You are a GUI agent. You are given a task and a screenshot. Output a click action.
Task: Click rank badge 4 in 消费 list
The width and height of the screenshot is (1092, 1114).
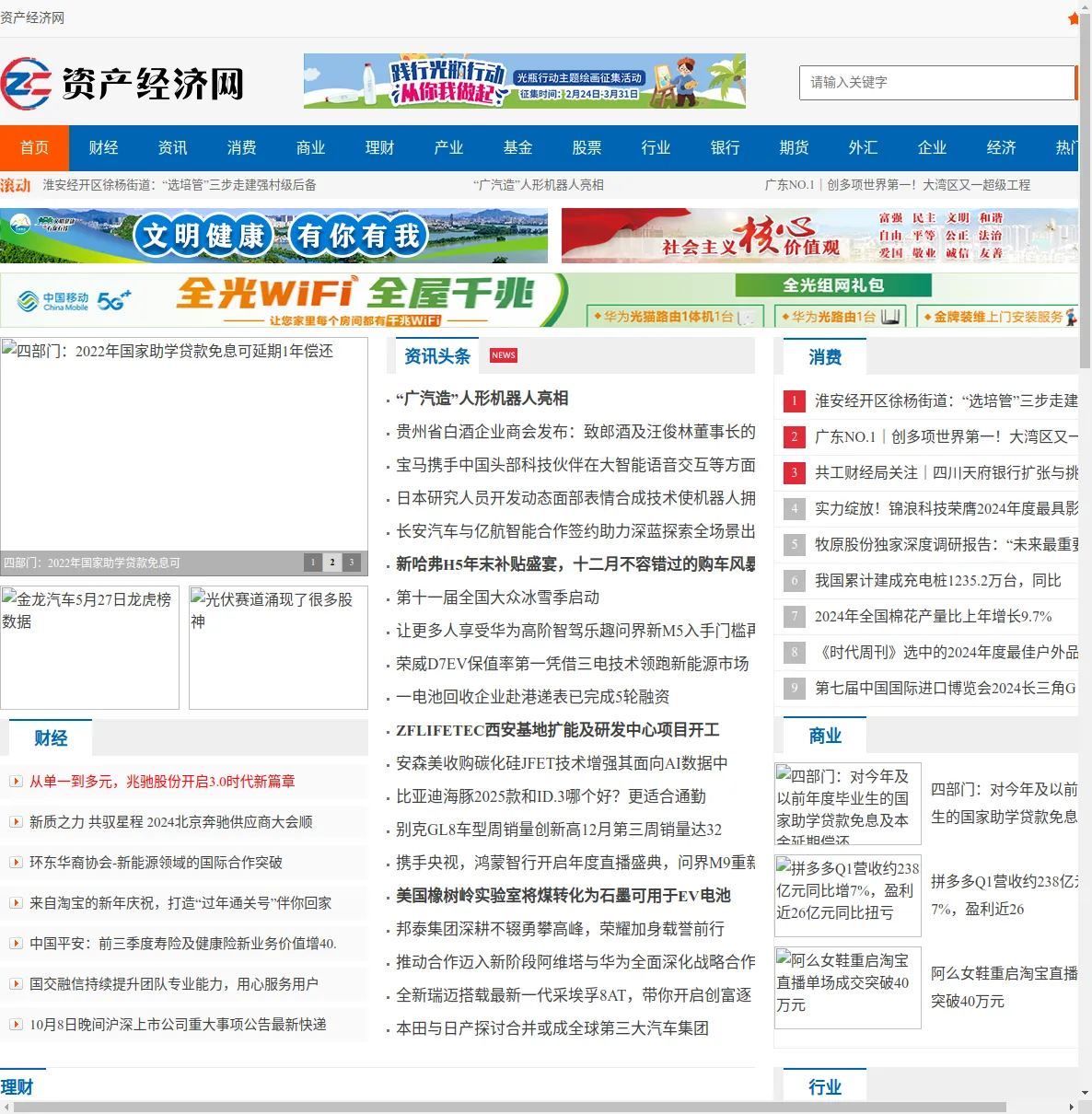click(794, 509)
